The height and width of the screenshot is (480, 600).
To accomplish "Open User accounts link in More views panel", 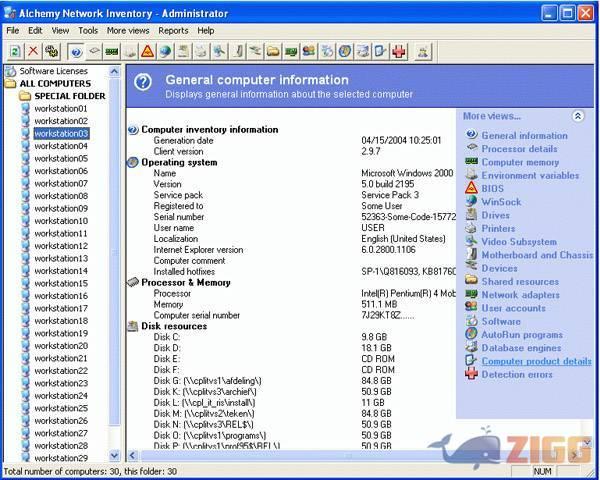I will click(514, 308).
